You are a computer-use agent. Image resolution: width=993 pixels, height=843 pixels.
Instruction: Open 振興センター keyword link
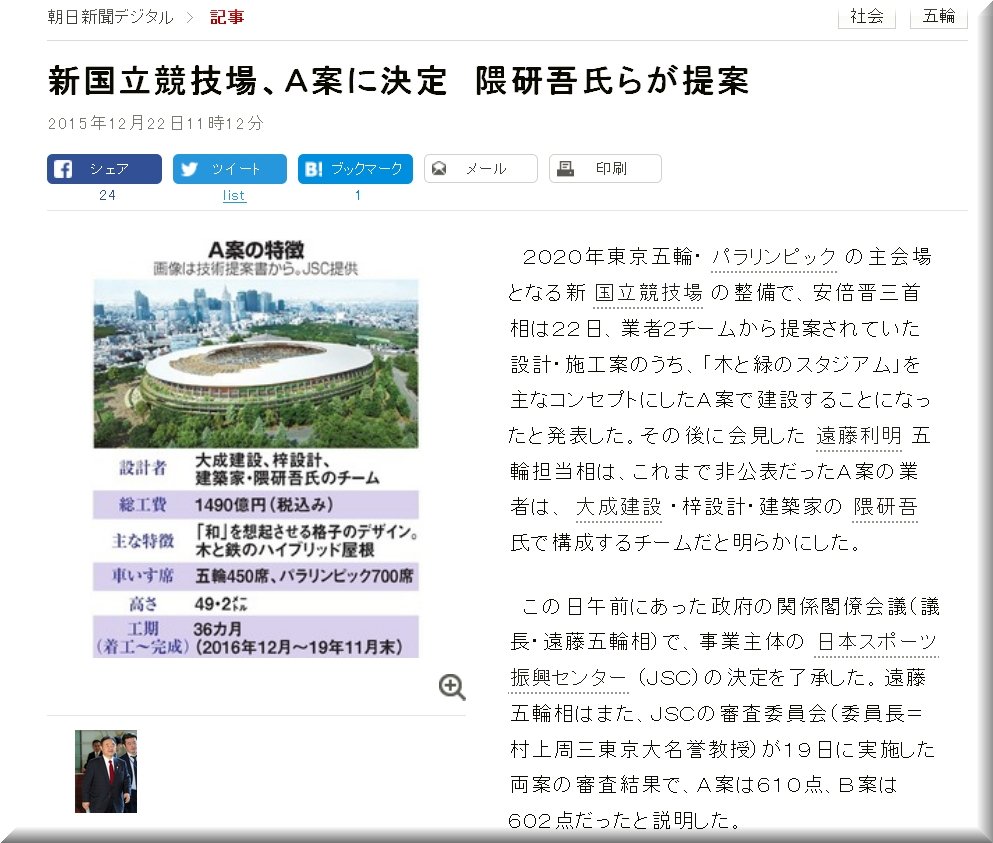(x=569, y=678)
